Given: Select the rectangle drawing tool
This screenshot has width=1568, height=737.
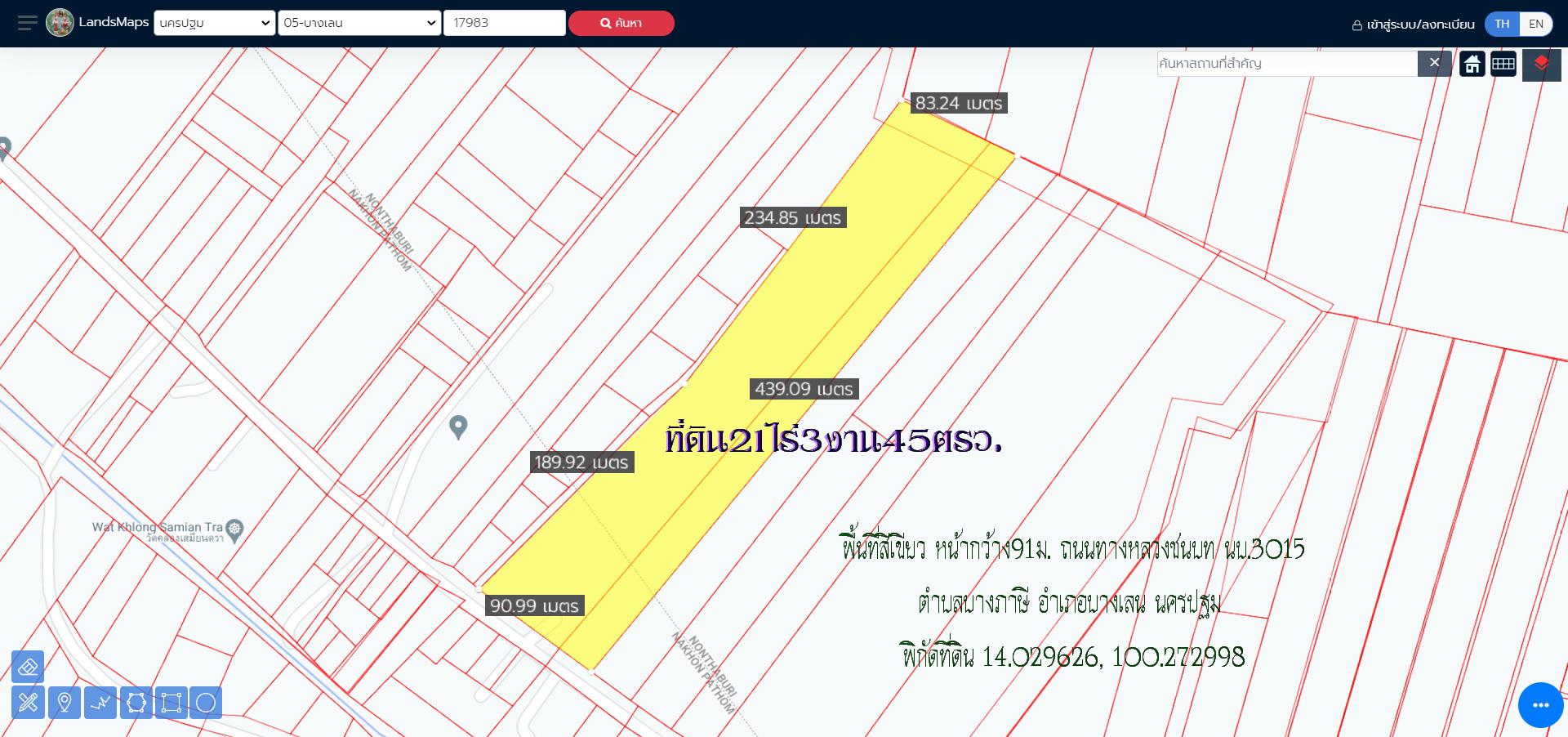Looking at the screenshot, I should [171, 703].
